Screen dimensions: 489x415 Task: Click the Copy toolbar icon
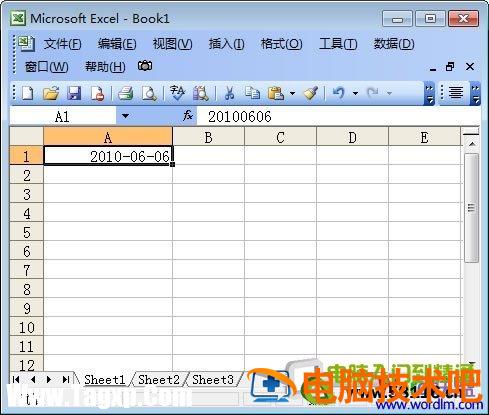click(x=253, y=93)
